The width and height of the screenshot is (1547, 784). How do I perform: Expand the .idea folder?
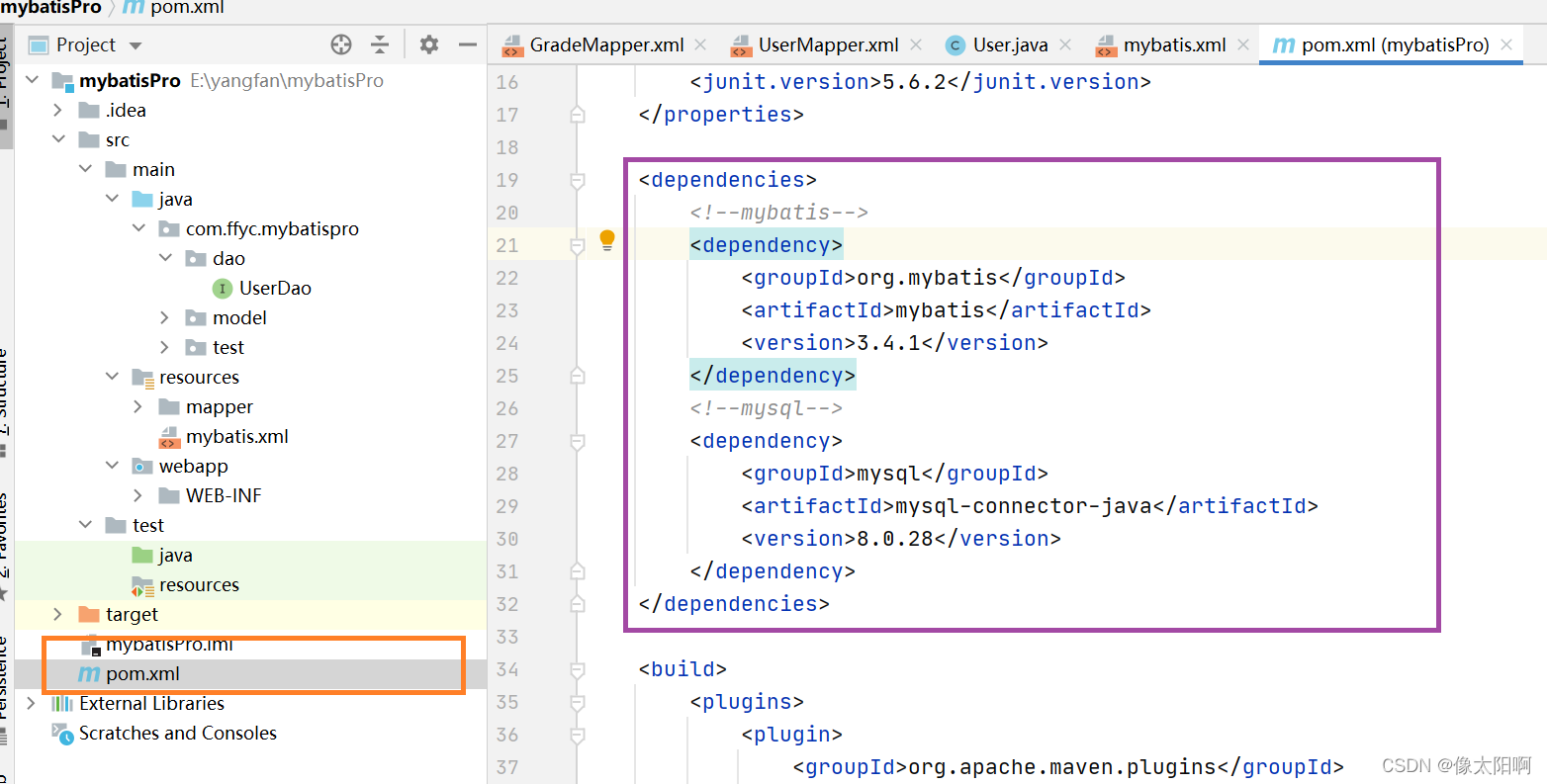tap(58, 110)
